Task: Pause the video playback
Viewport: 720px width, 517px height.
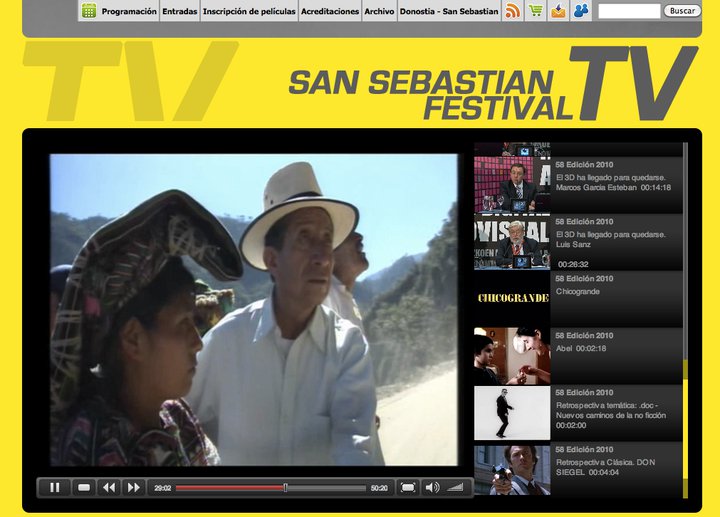Action: click(x=55, y=488)
